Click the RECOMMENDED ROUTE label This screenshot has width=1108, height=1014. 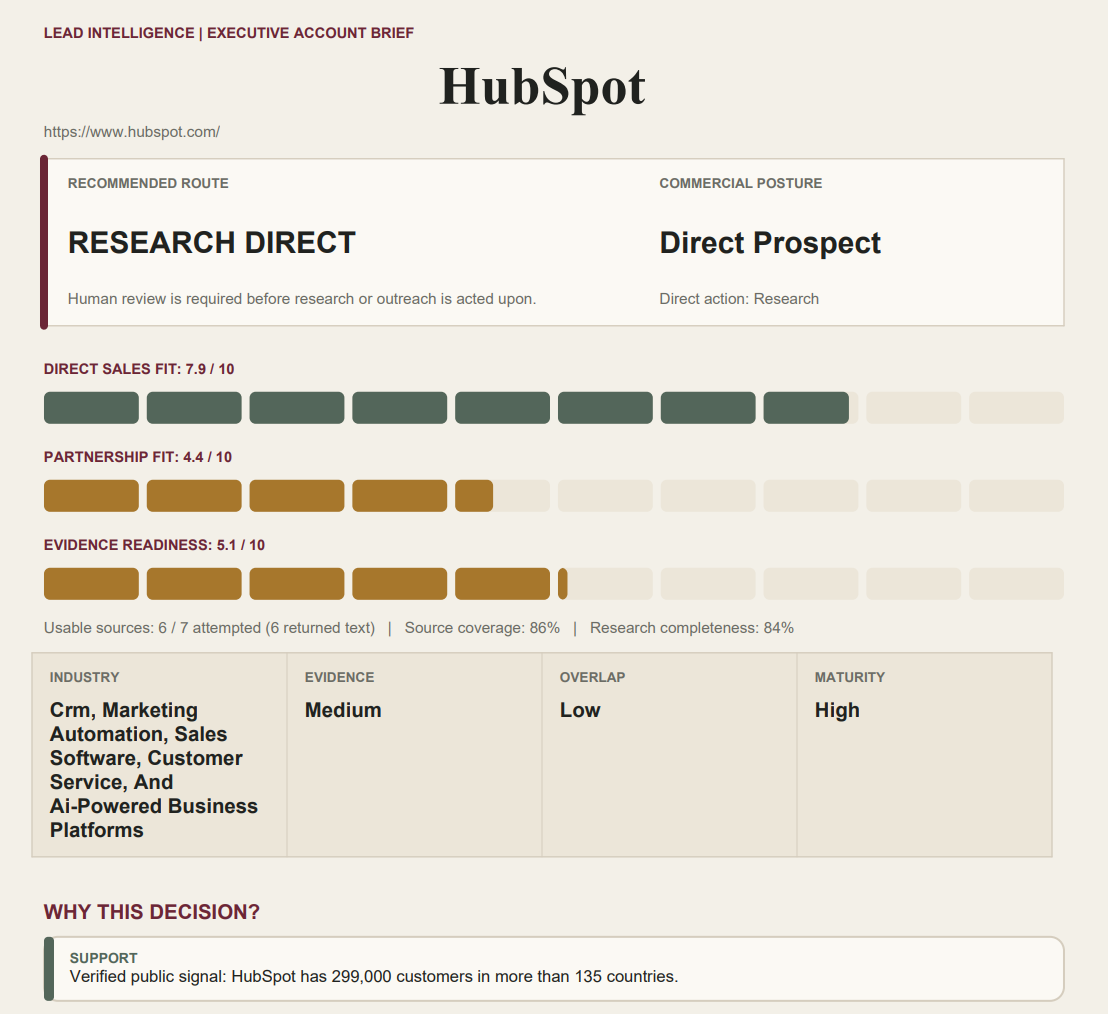(148, 183)
